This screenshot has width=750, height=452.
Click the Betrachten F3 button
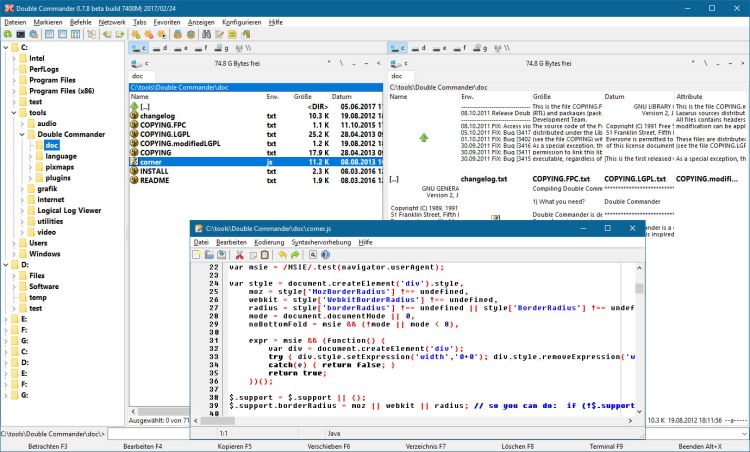coord(47,446)
